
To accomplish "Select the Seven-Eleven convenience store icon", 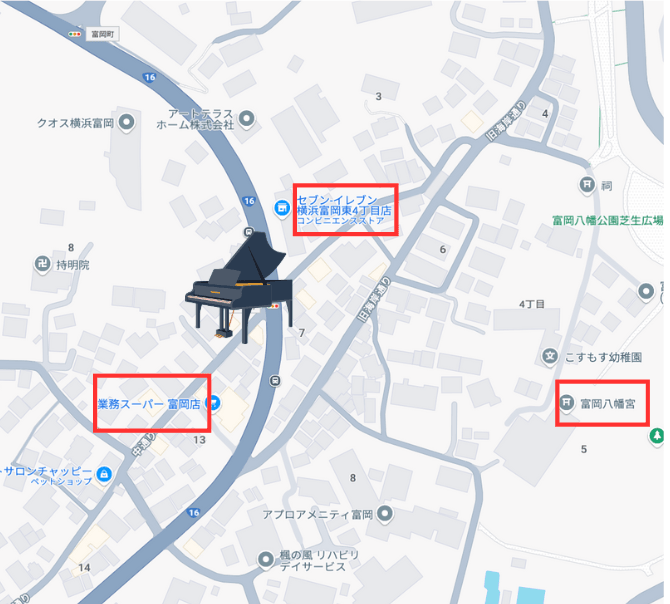I will (281, 208).
